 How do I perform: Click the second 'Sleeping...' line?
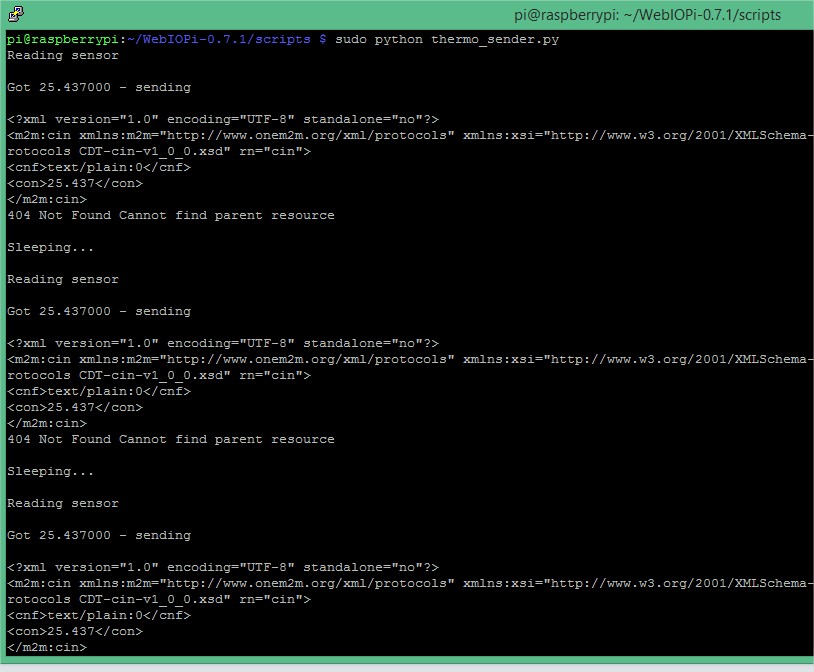pos(50,472)
